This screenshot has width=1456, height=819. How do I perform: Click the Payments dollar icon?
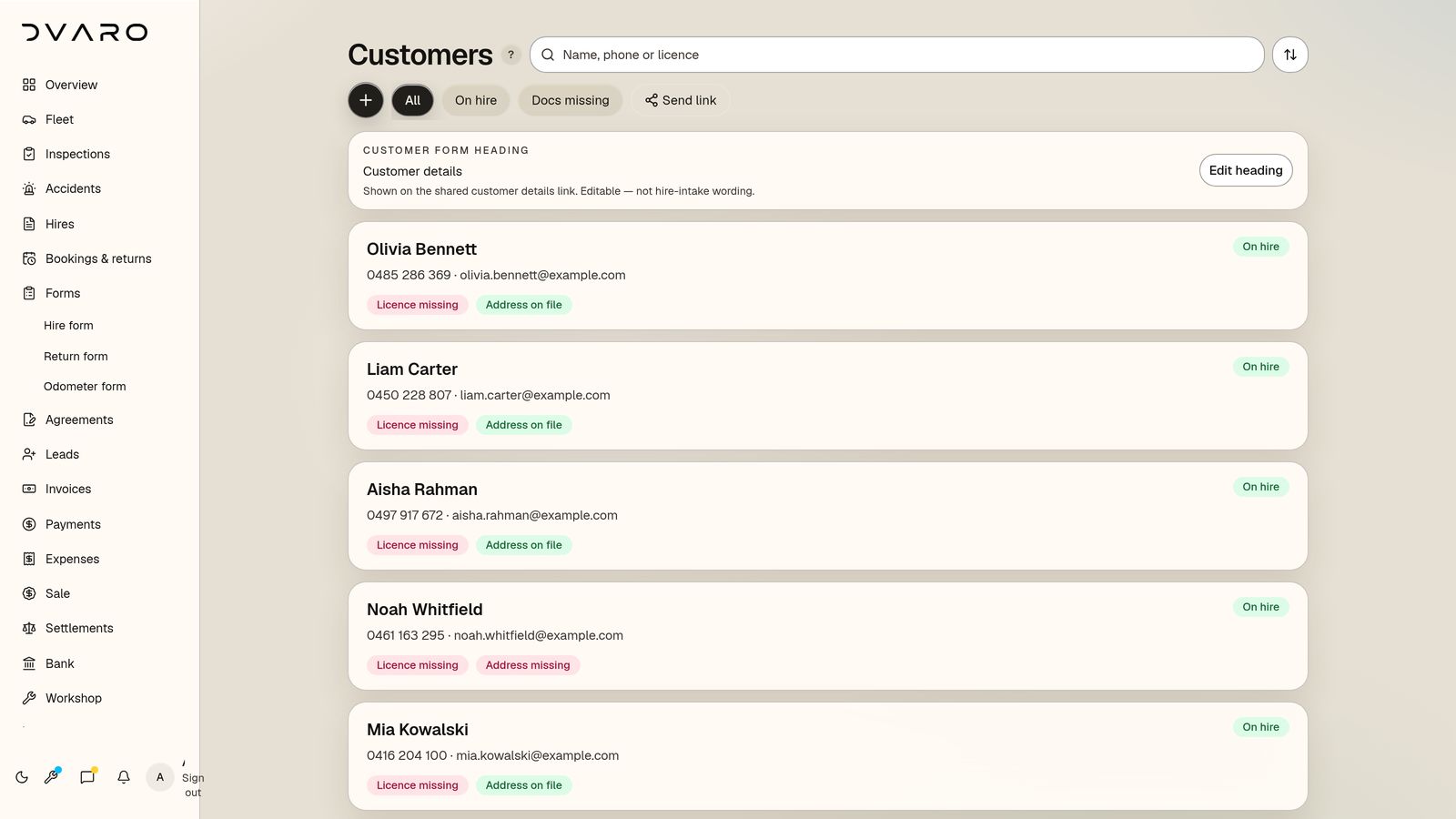(x=29, y=524)
